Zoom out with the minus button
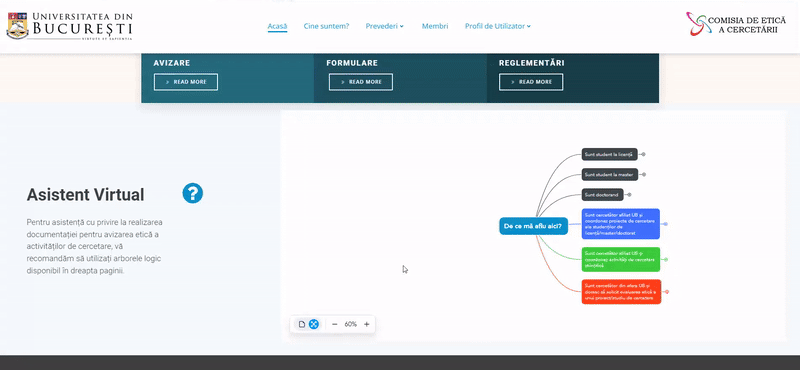This screenshot has height=370, width=800. click(x=335, y=324)
